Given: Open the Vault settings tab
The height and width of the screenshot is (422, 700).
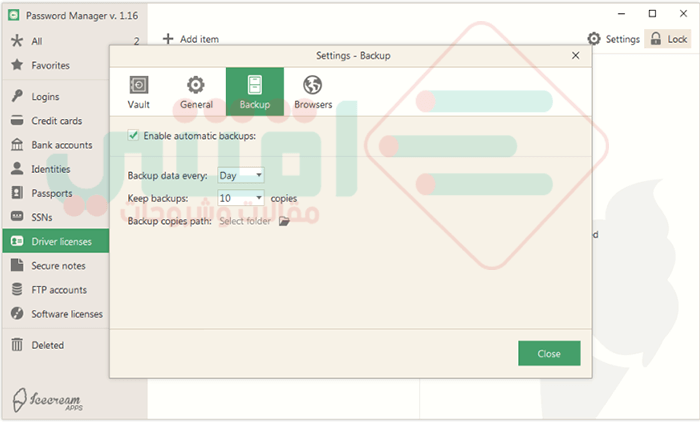Looking at the screenshot, I should (138, 92).
